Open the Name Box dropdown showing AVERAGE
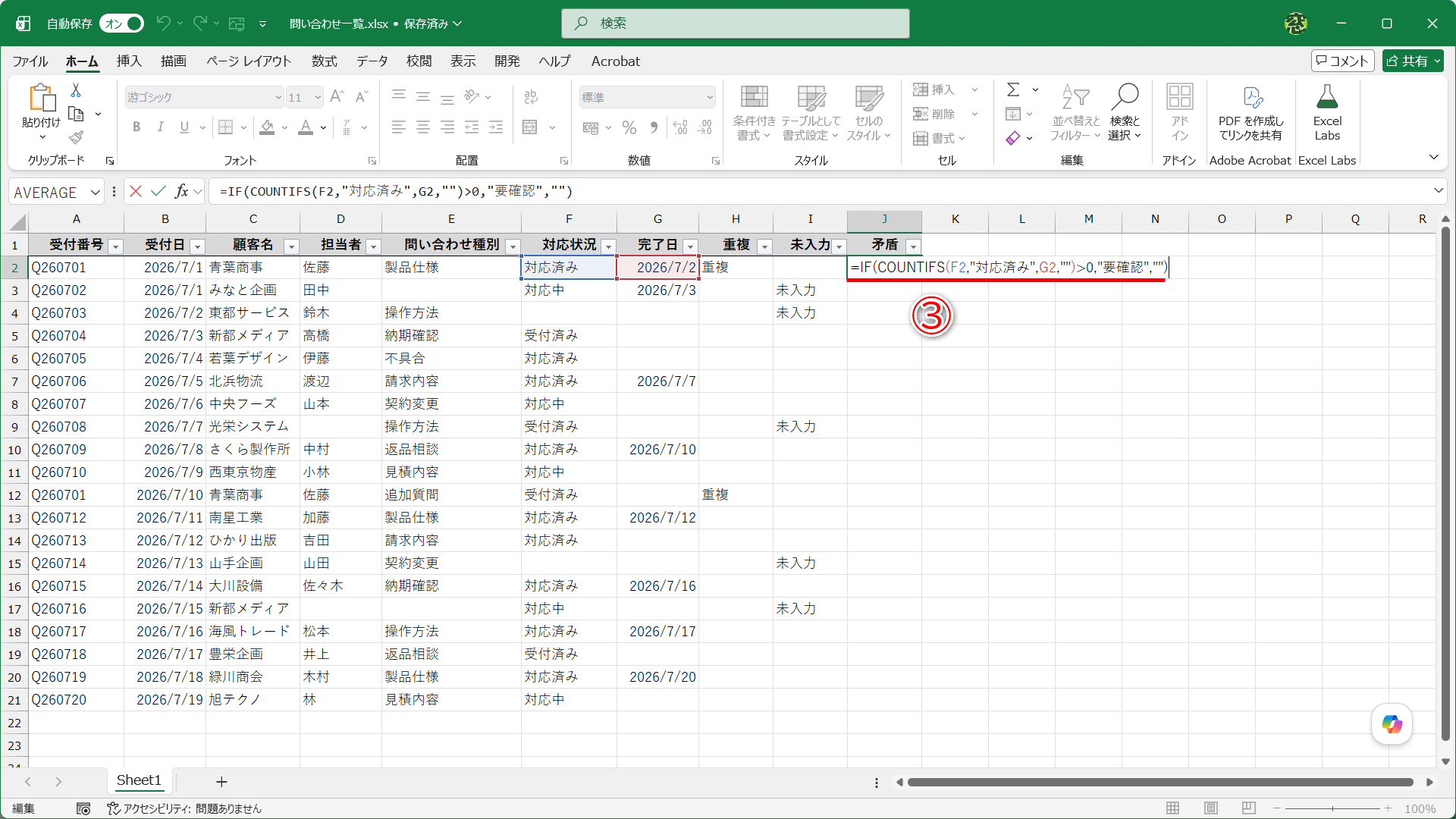Image resolution: width=1456 pixels, height=819 pixels. click(96, 192)
